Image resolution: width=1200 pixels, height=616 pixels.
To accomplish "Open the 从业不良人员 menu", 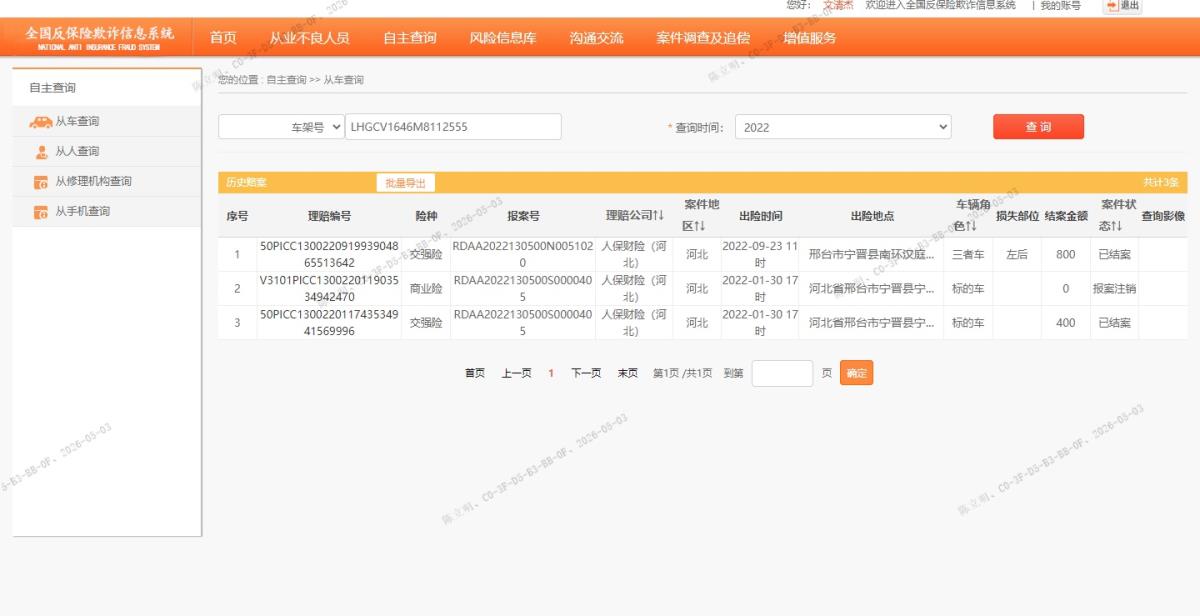I will tap(309, 38).
